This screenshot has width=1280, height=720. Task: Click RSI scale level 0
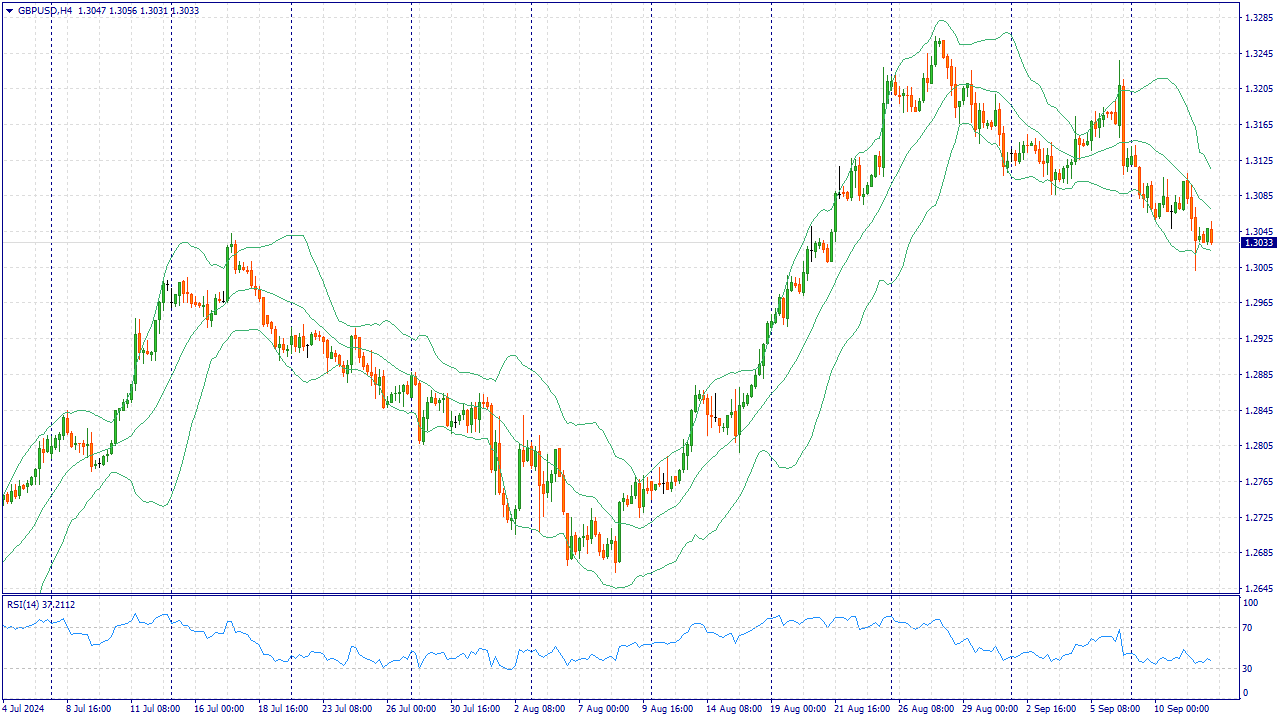click(1246, 693)
